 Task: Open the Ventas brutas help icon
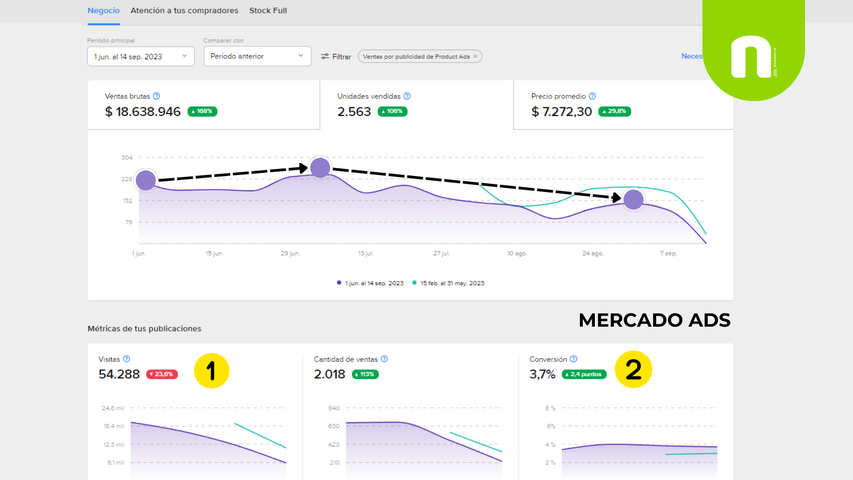point(157,96)
